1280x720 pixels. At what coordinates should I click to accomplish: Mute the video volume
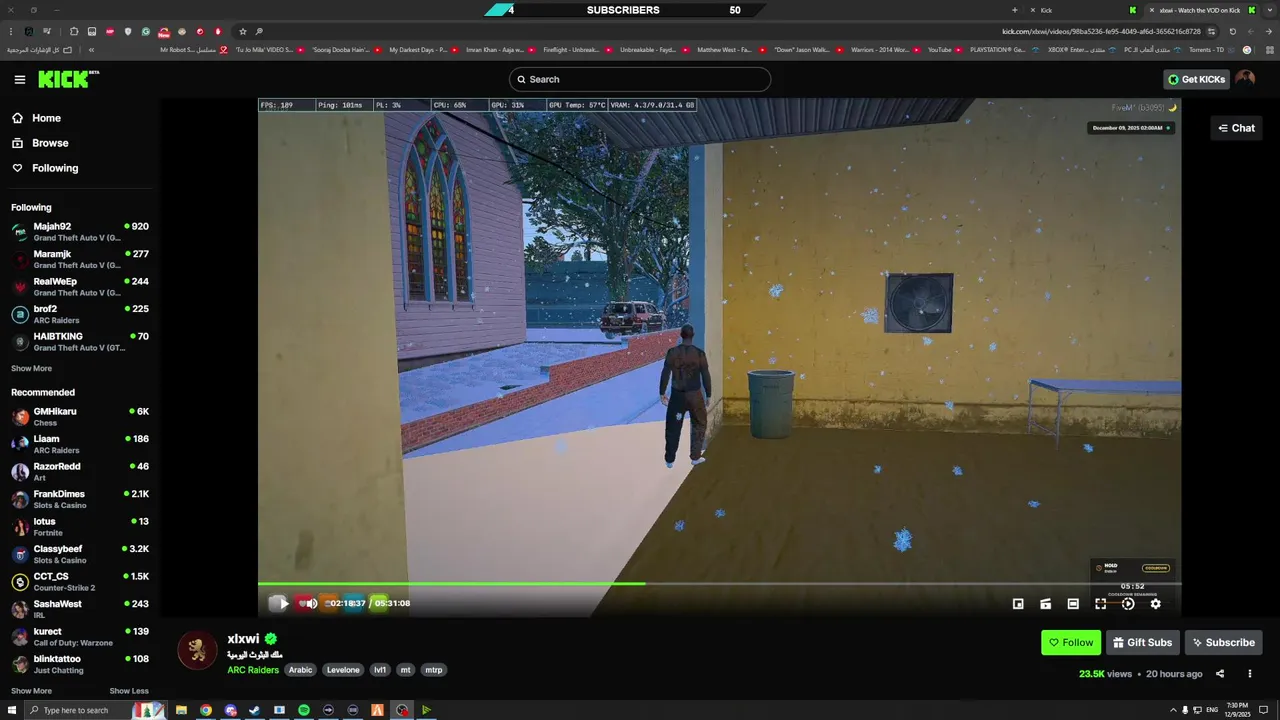coord(311,603)
